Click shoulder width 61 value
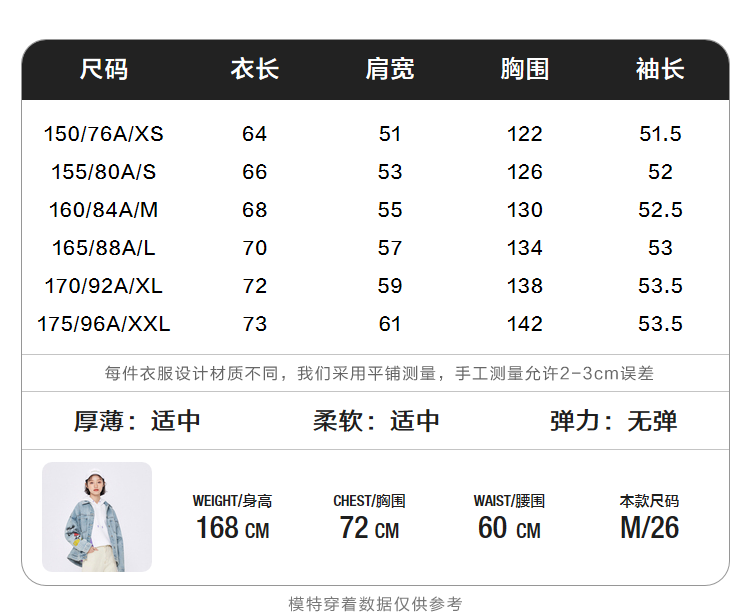The image size is (750, 612). (390, 324)
